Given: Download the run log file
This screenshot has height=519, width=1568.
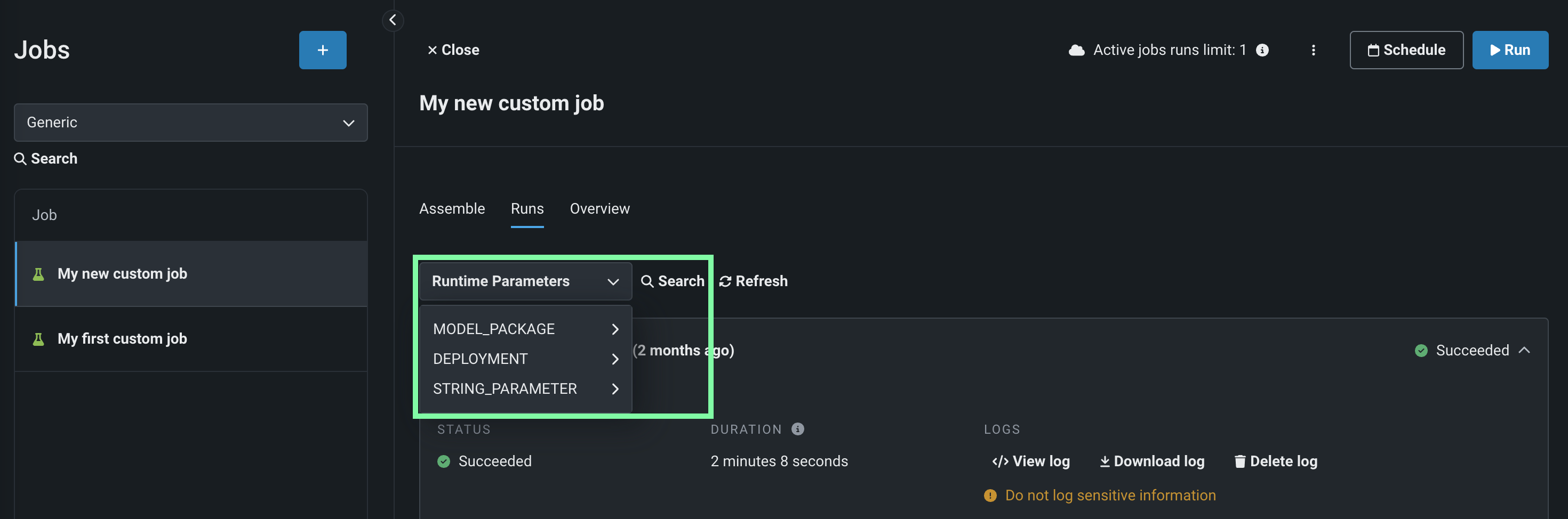Looking at the screenshot, I should click(x=1151, y=461).
